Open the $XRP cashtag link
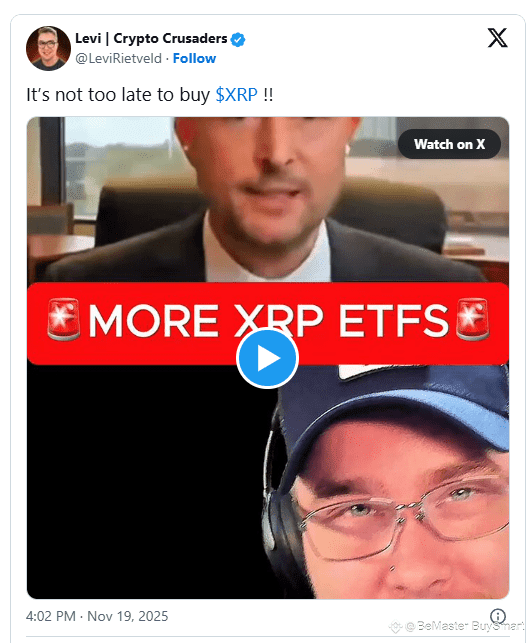The width and height of the screenshot is (532, 643). pyautogui.click(x=236, y=95)
